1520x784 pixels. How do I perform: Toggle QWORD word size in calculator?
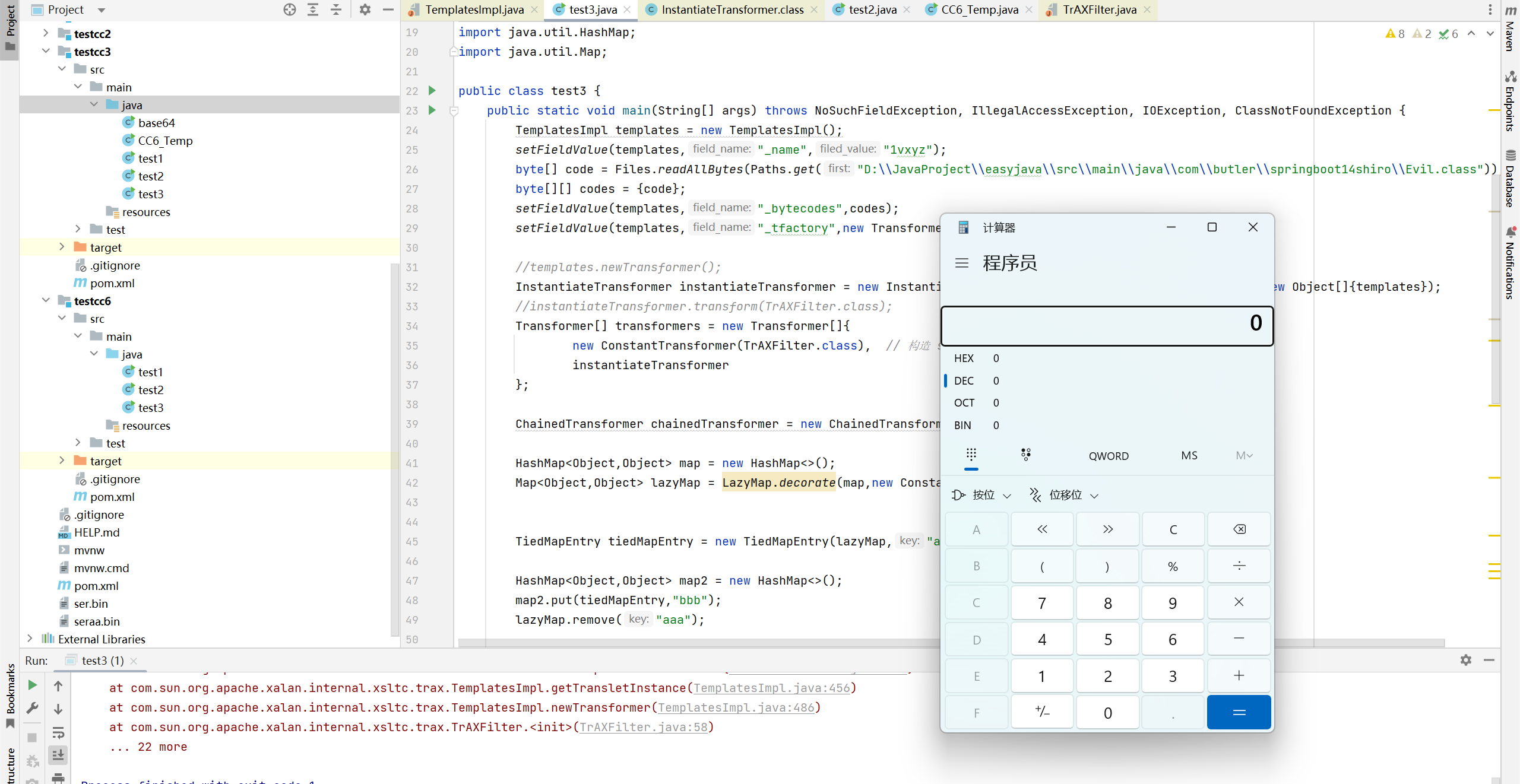tap(1109, 456)
